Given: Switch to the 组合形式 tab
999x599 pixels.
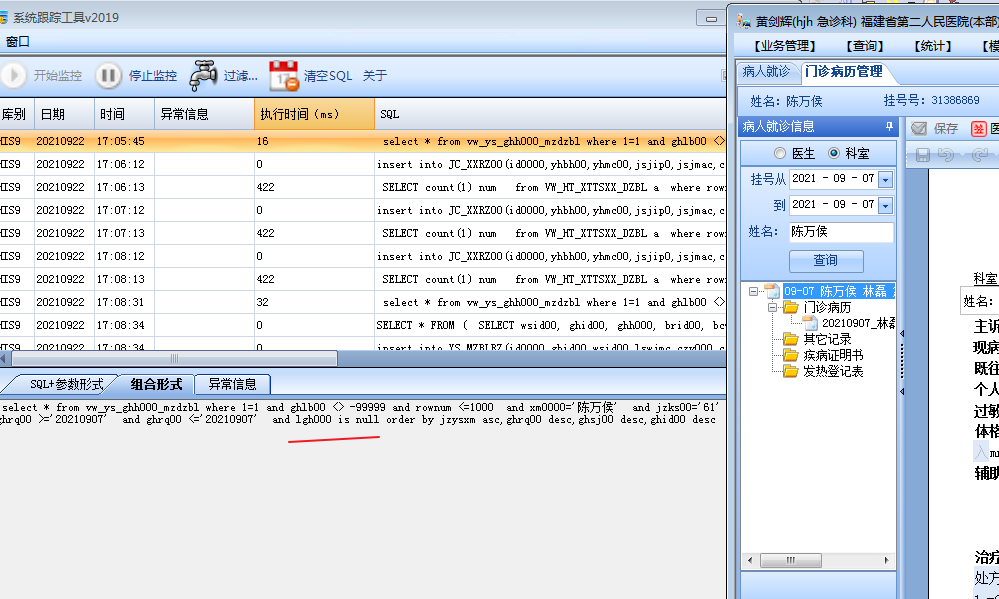Looking at the screenshot, I should 156,384.
